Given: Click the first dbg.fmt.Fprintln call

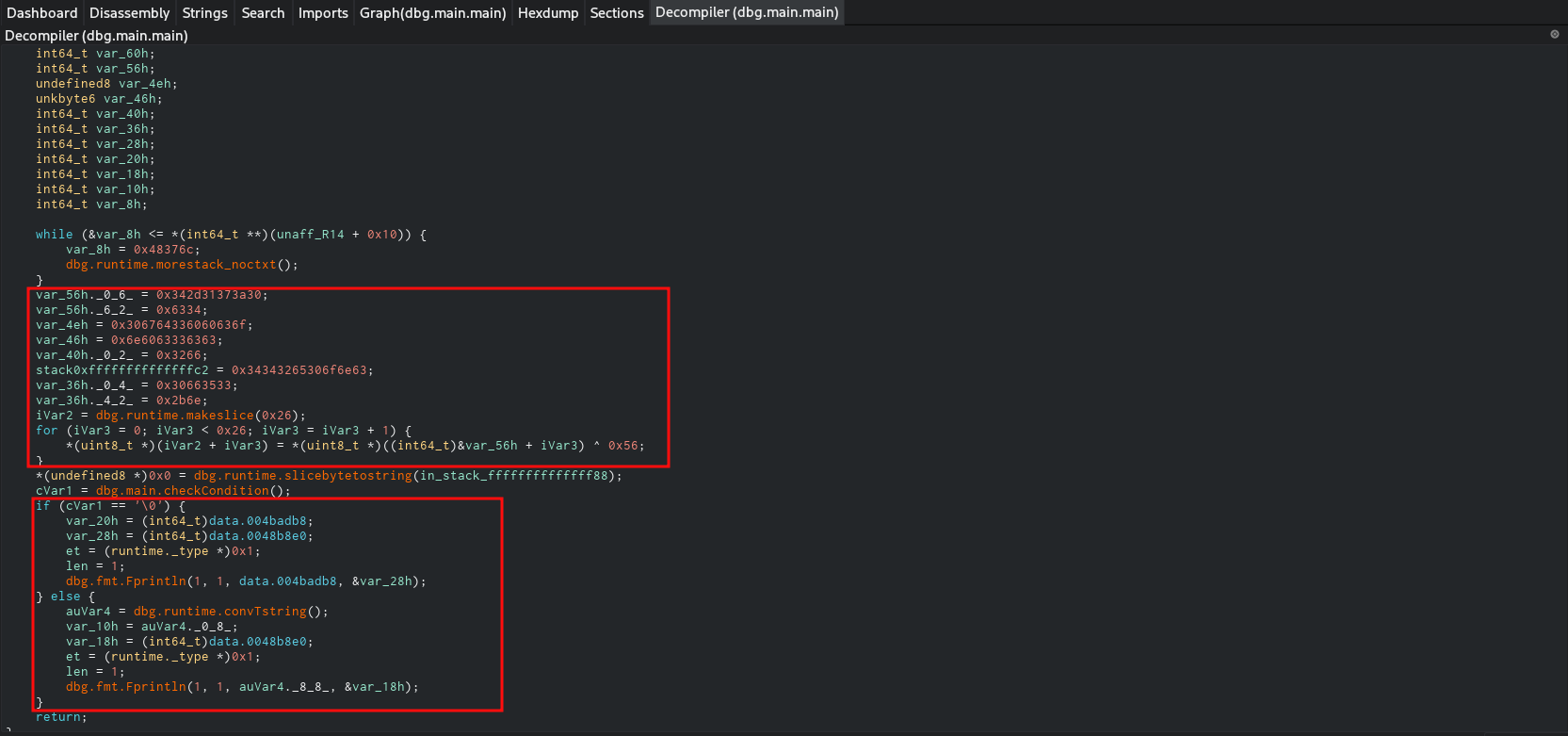Looking at the screenshot, I should click(125, 581).
